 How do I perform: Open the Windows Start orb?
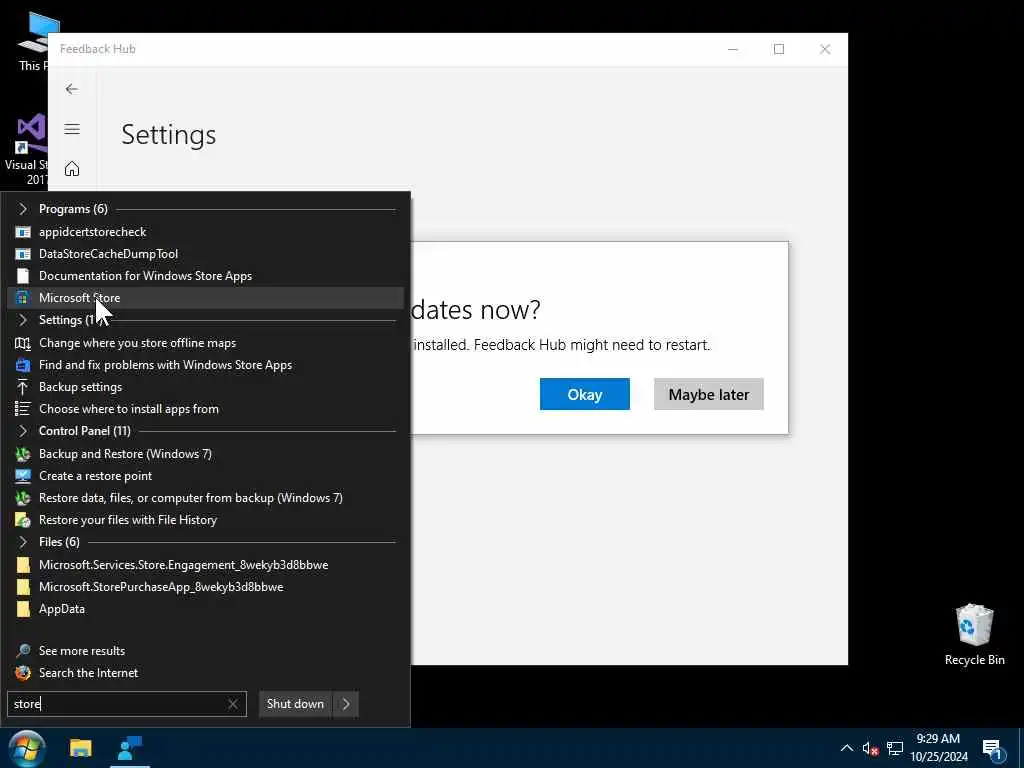pyautogui.click(x=27, y=748)
